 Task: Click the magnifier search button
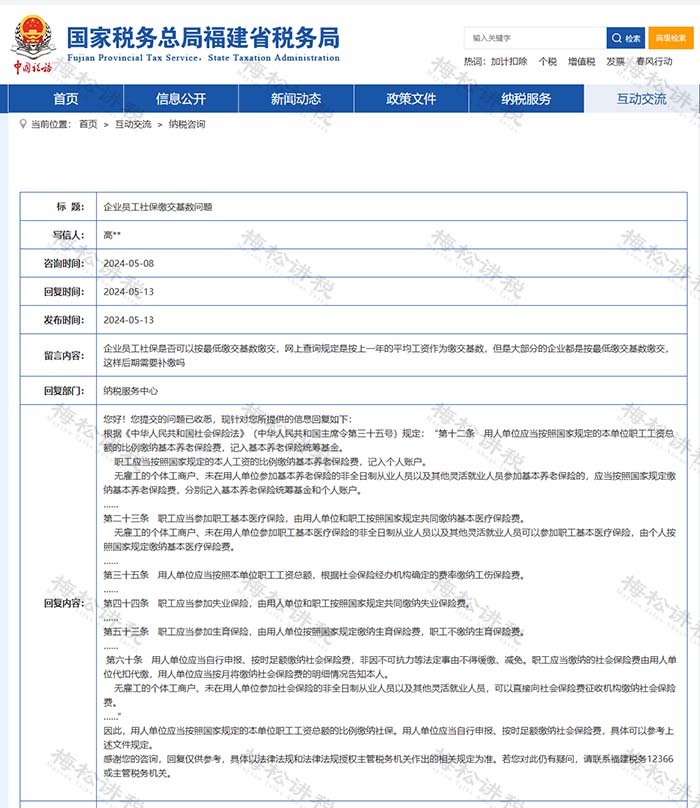[626, 38]
